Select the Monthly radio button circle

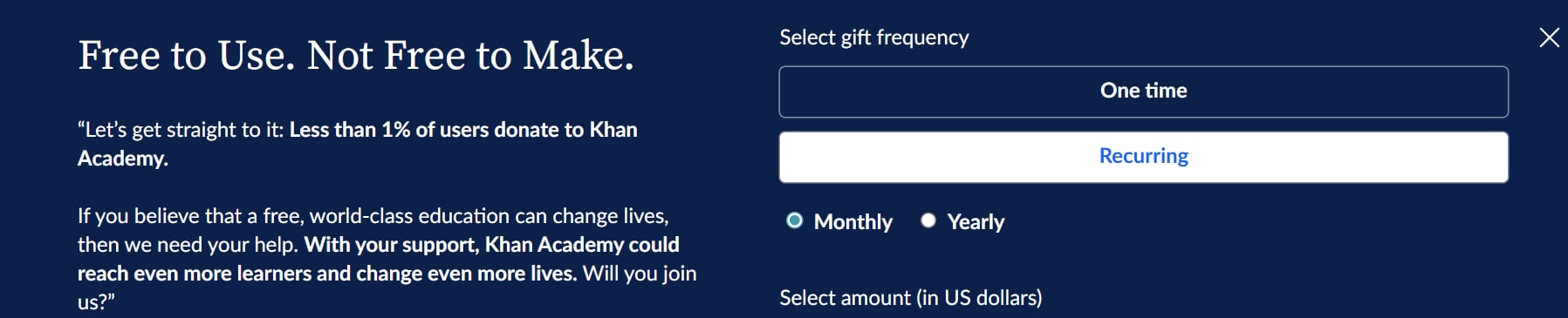[794, 220]
